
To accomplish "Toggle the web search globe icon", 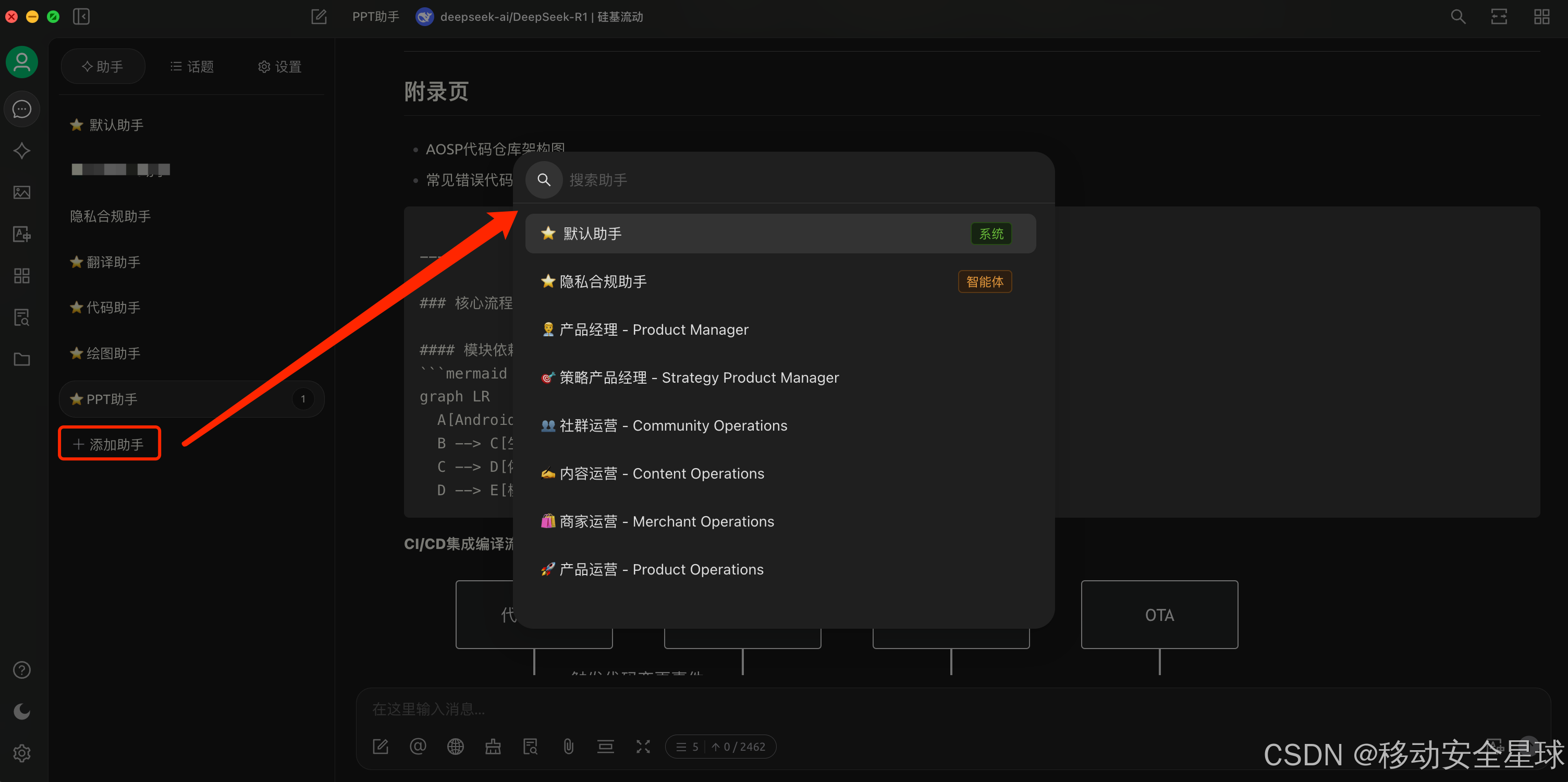I will [x=455, y=746].
